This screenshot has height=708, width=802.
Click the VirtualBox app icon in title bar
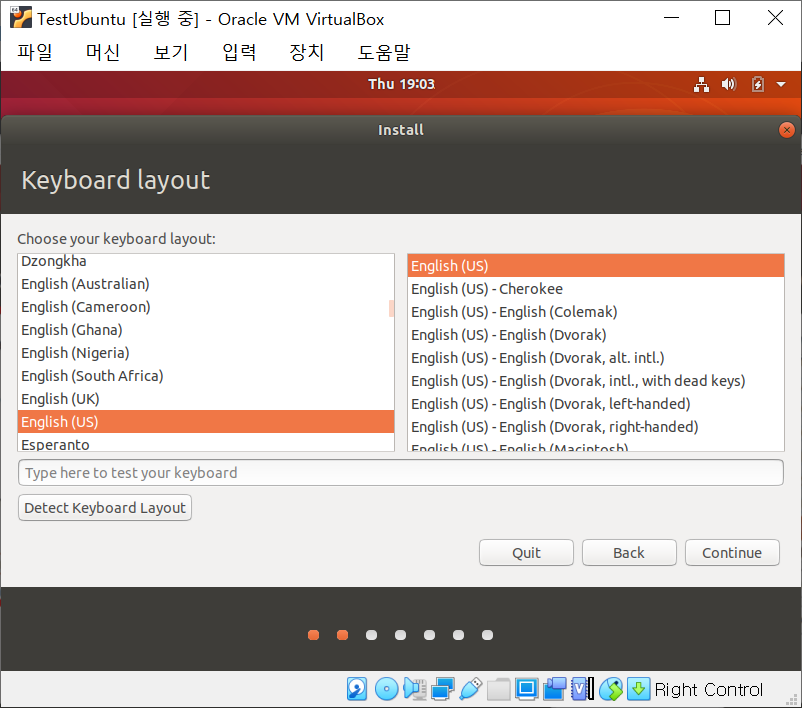(x=21, y=17)
